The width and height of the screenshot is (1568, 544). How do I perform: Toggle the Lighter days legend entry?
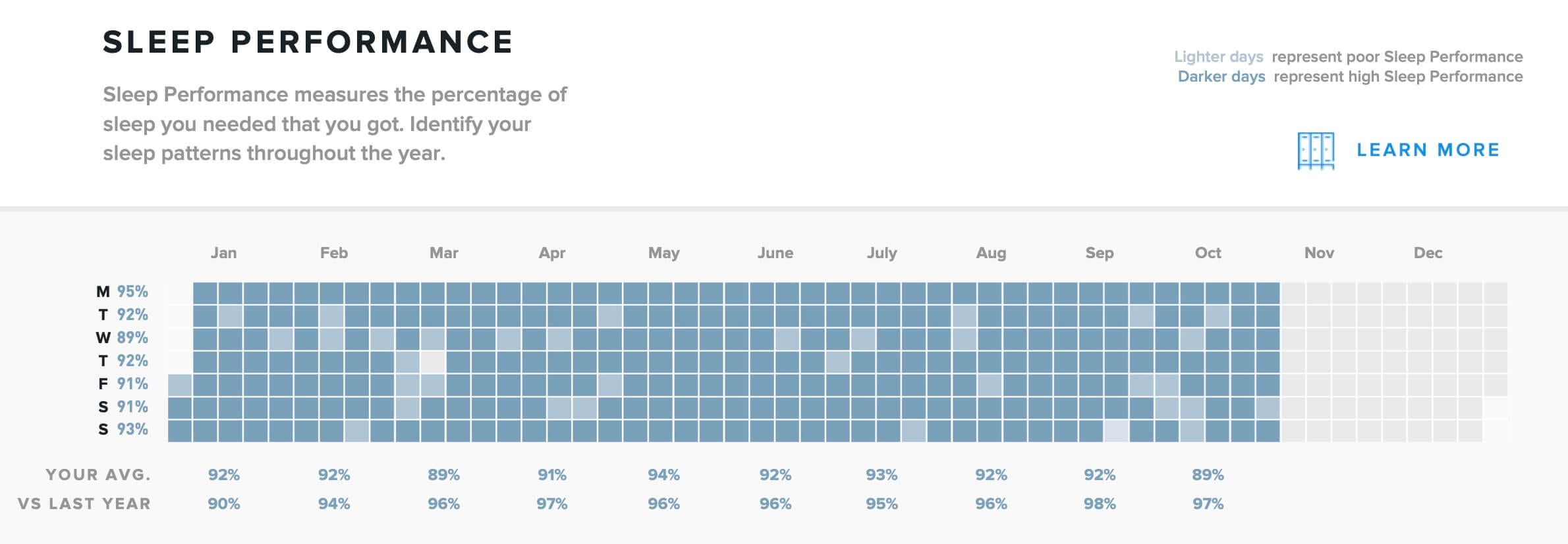click(x=1216, y=57)
